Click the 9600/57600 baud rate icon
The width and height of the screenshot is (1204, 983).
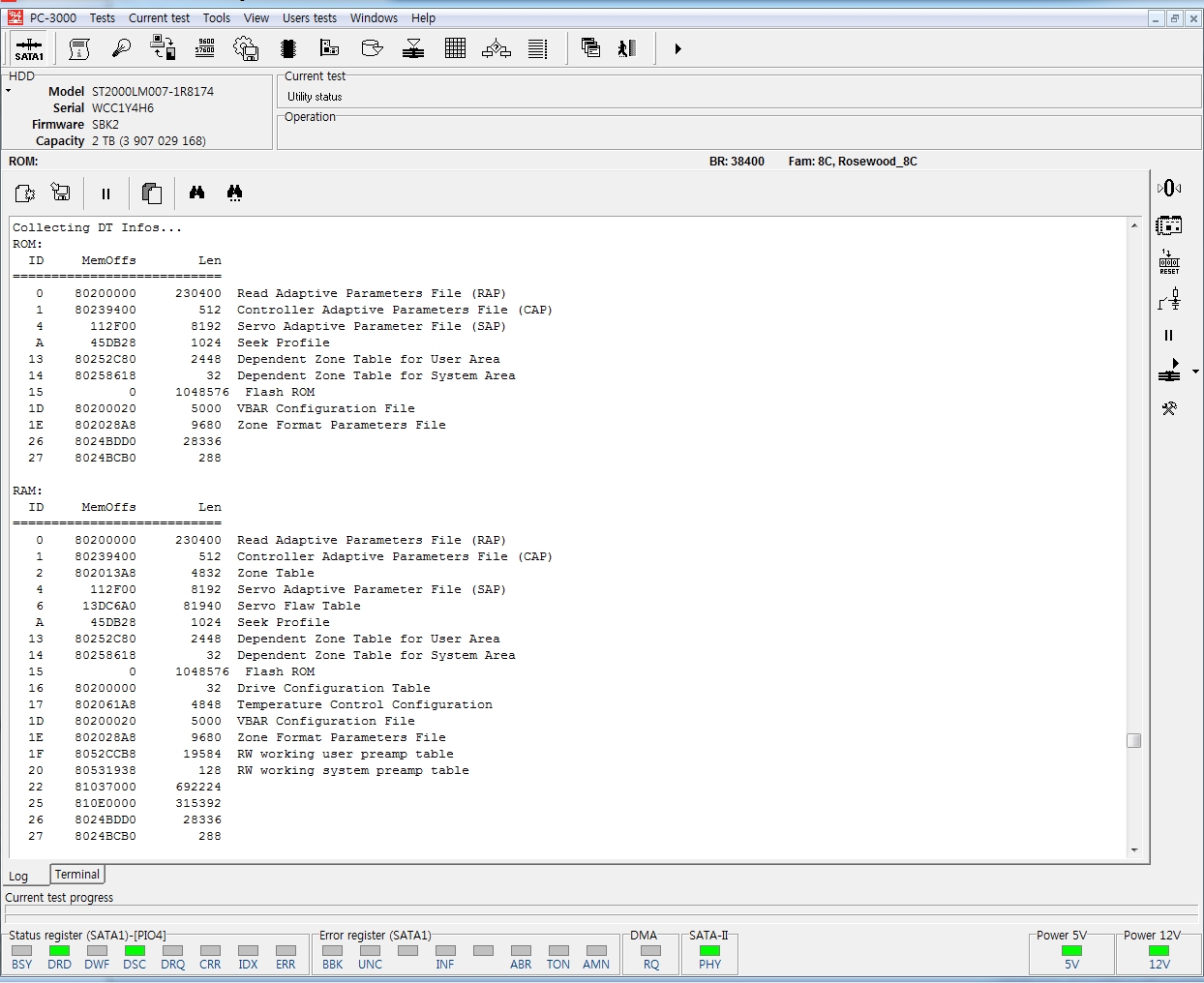205,47
